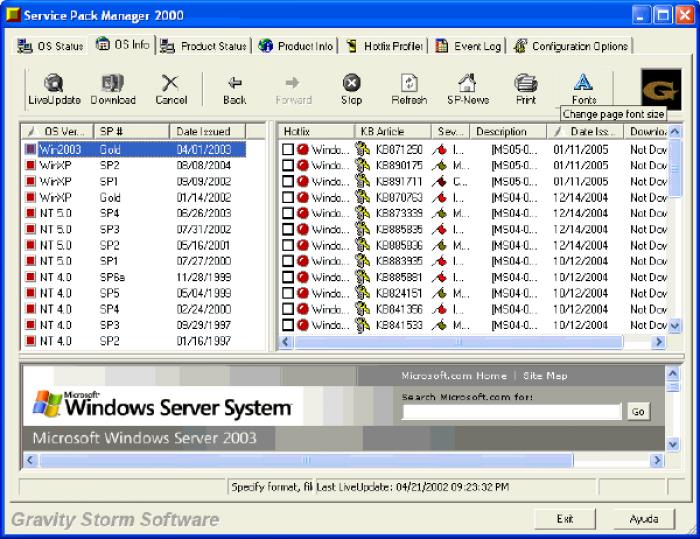Click the severity icon for KB891711

pos(440,181)
